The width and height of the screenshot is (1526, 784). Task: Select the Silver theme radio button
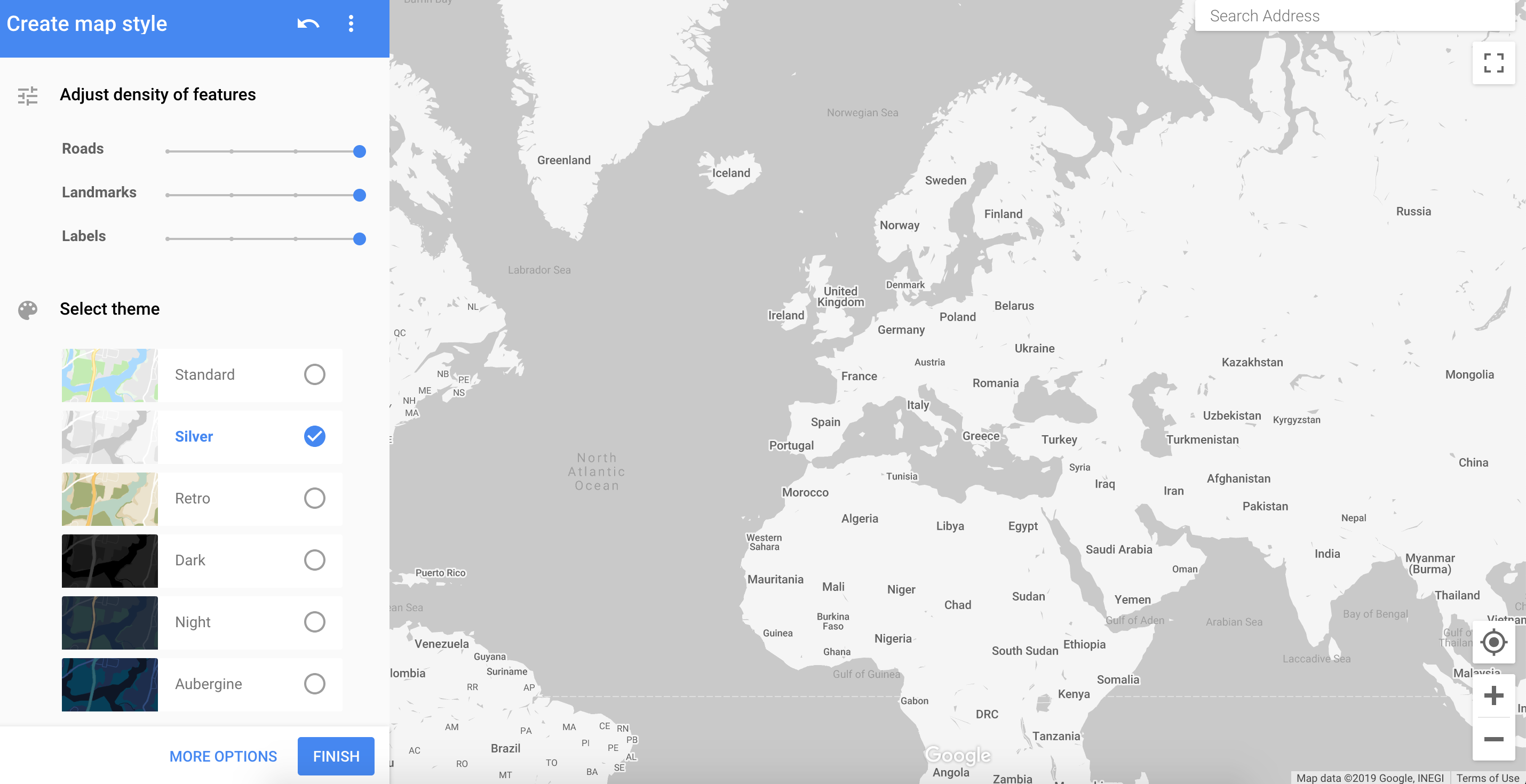pos(314,436)
